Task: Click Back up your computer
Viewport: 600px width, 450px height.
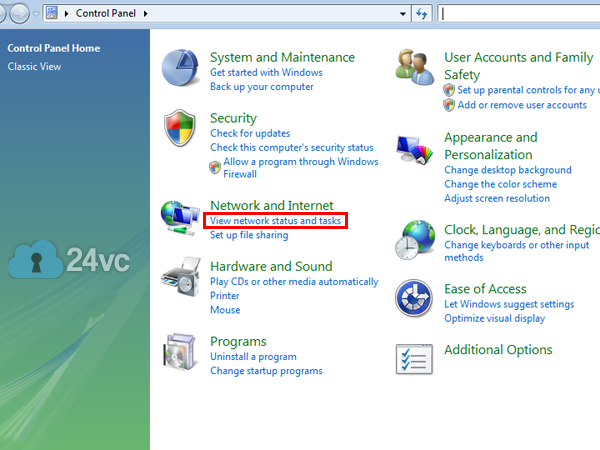Action: pyautogui.click(x=262, y=87)
